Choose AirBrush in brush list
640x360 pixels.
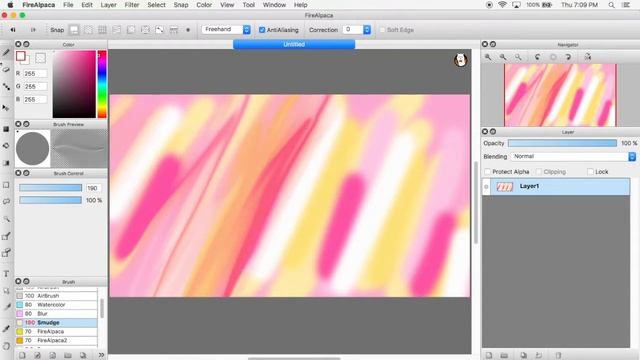(x=56, y=296)
